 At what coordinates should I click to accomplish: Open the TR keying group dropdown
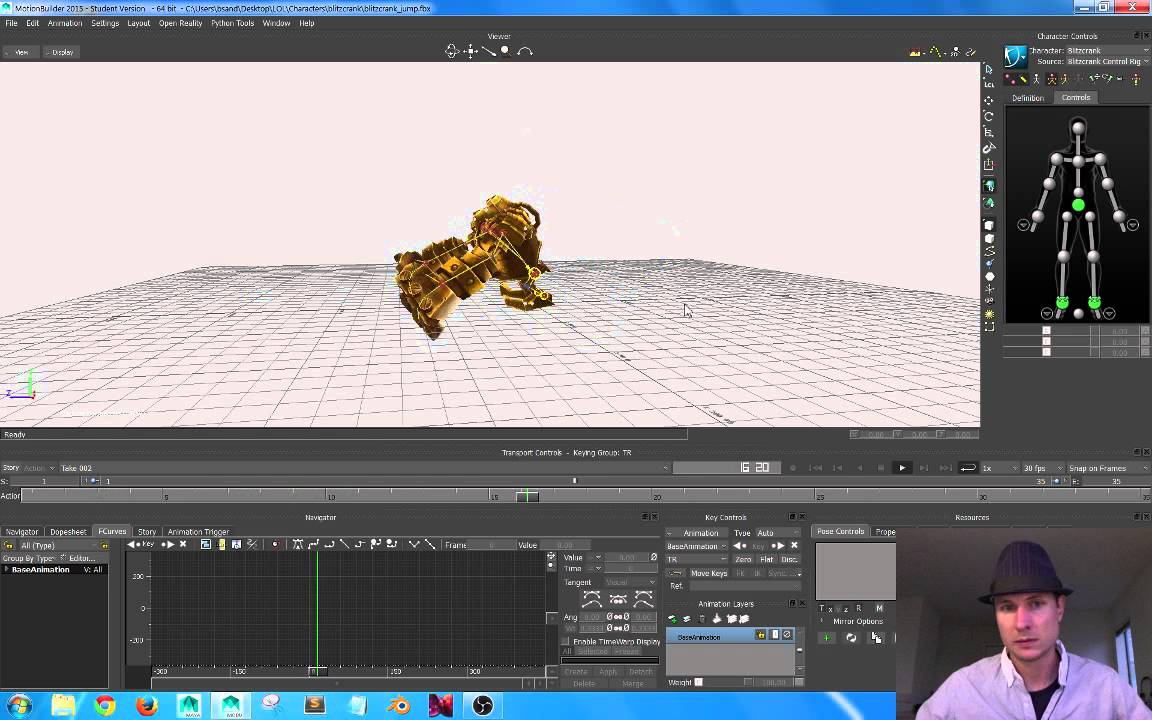click(x=696, y=559)
